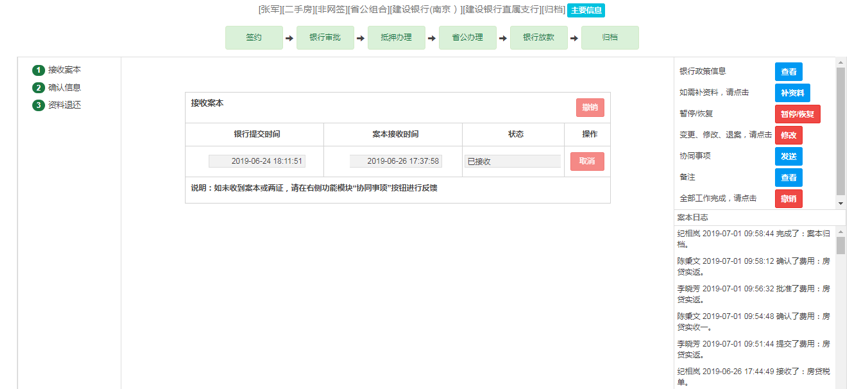Screen dimensions: 864x389
Task: Click log entry dated 2019-07-01 09:58:44
Action: pyautogui.click(x=754, y=239)
